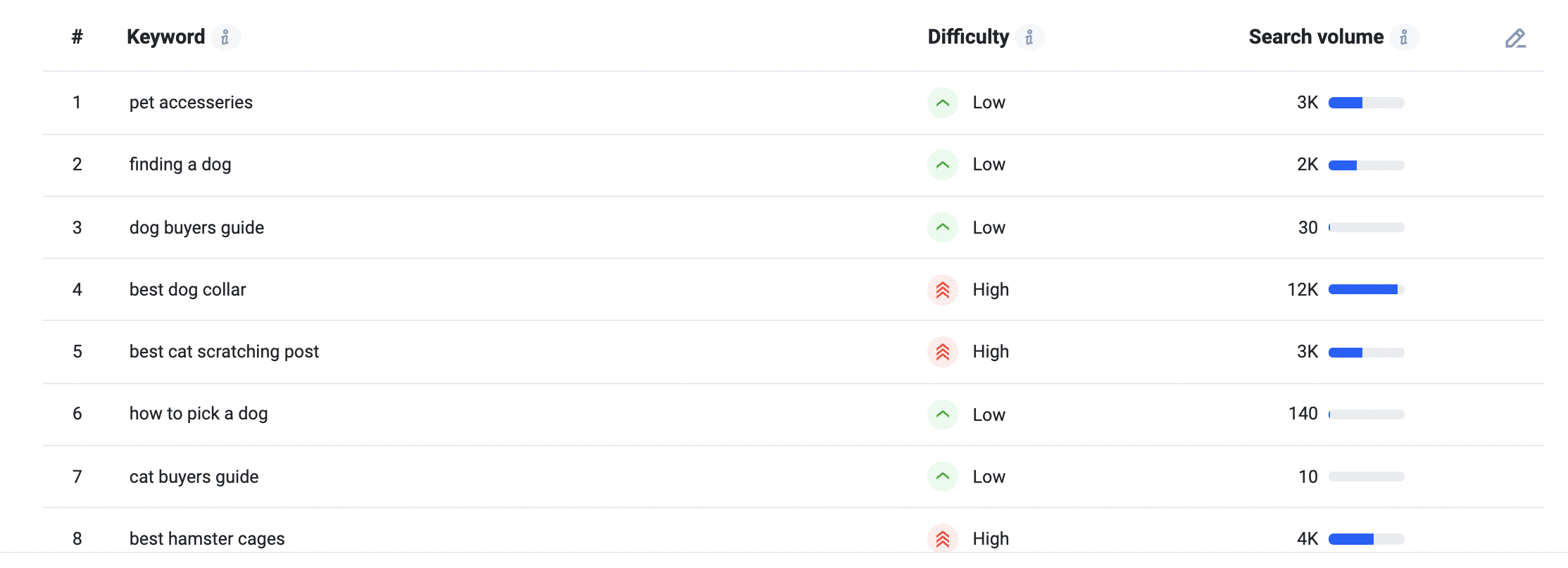Screen dimensions: 1568x568
Task: Select the keyword 'dog buyers guide'
Action: [x=196, y=228]
